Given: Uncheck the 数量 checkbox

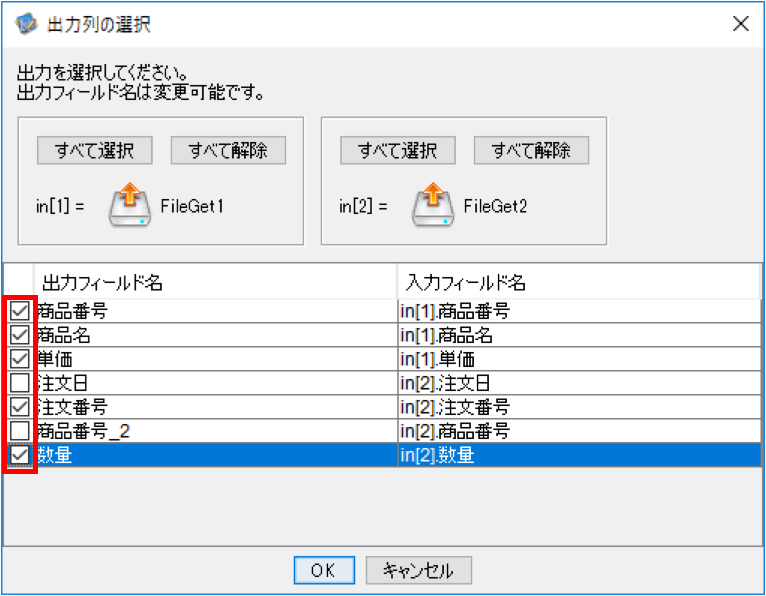Looking at the screenshot, I should point(20,455).
